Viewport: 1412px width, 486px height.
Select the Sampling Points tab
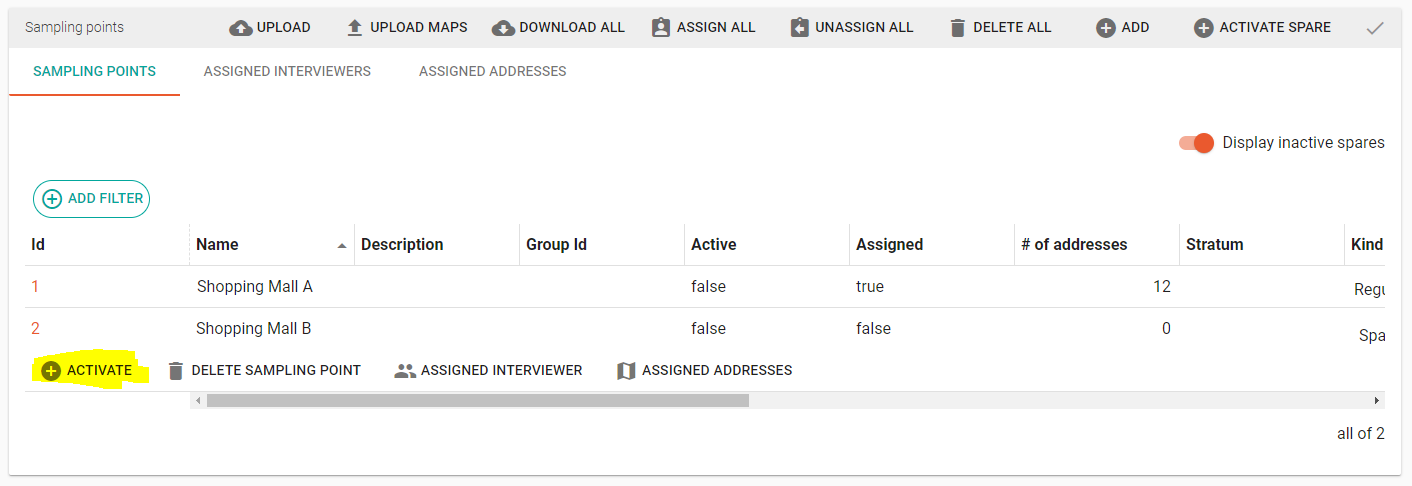click(94, 71)
